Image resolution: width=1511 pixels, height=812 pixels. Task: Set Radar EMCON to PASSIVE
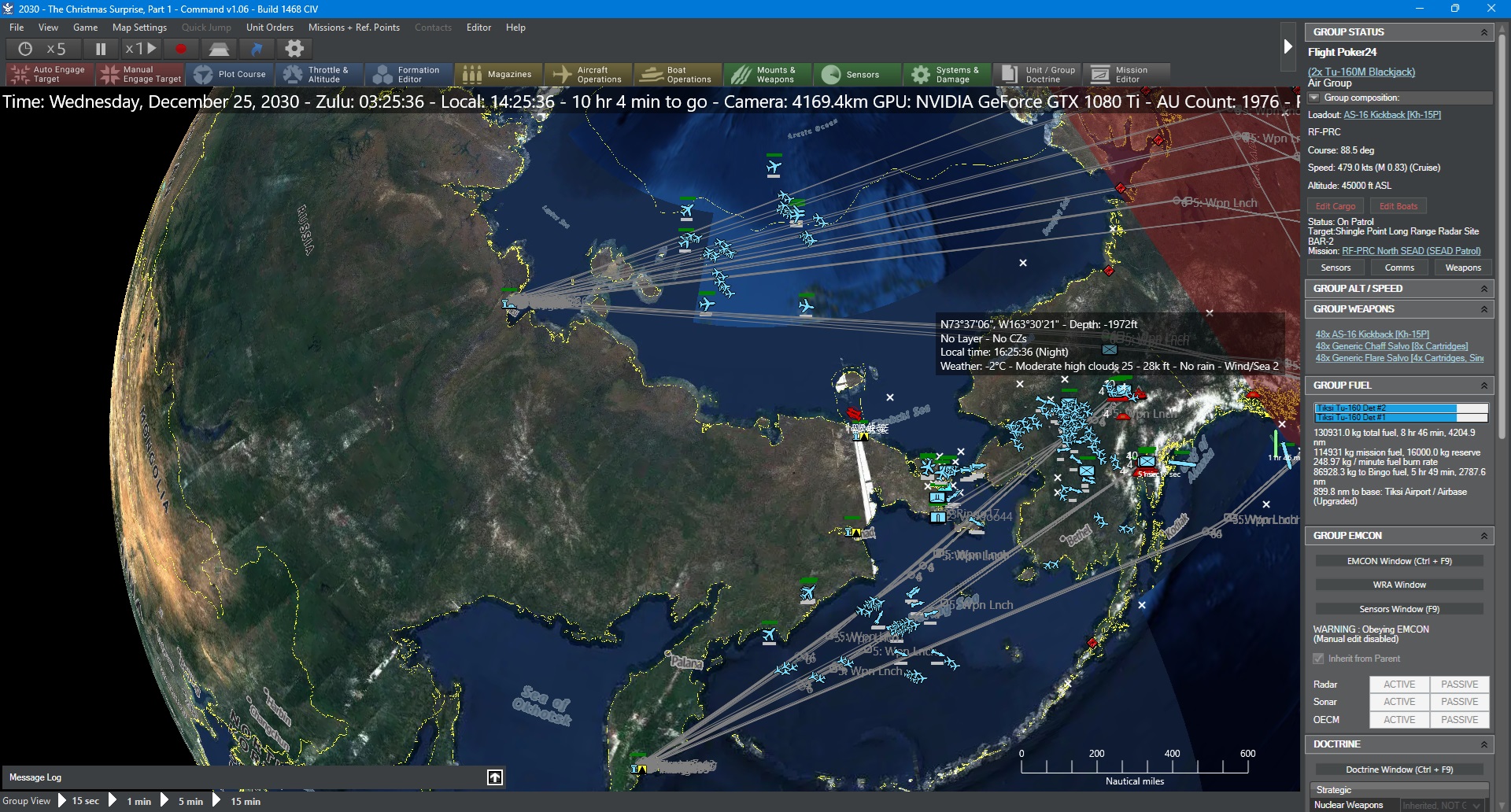(x=1460, y=685)
